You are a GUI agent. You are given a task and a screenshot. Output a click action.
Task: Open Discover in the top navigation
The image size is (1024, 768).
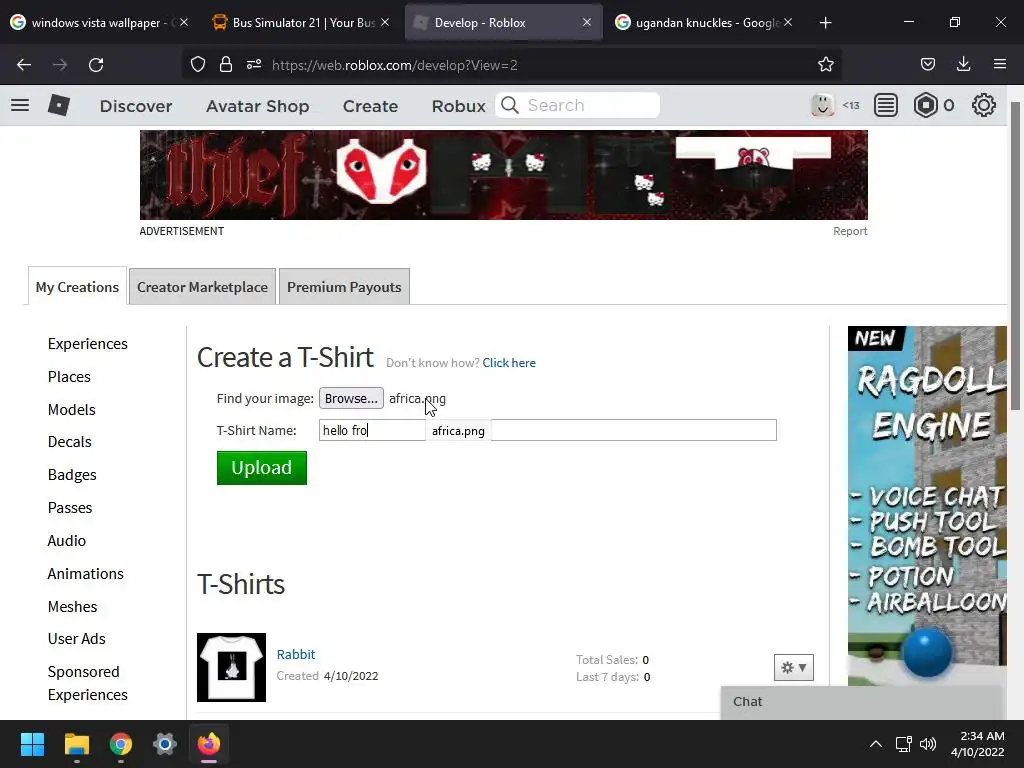coord(136,106)
